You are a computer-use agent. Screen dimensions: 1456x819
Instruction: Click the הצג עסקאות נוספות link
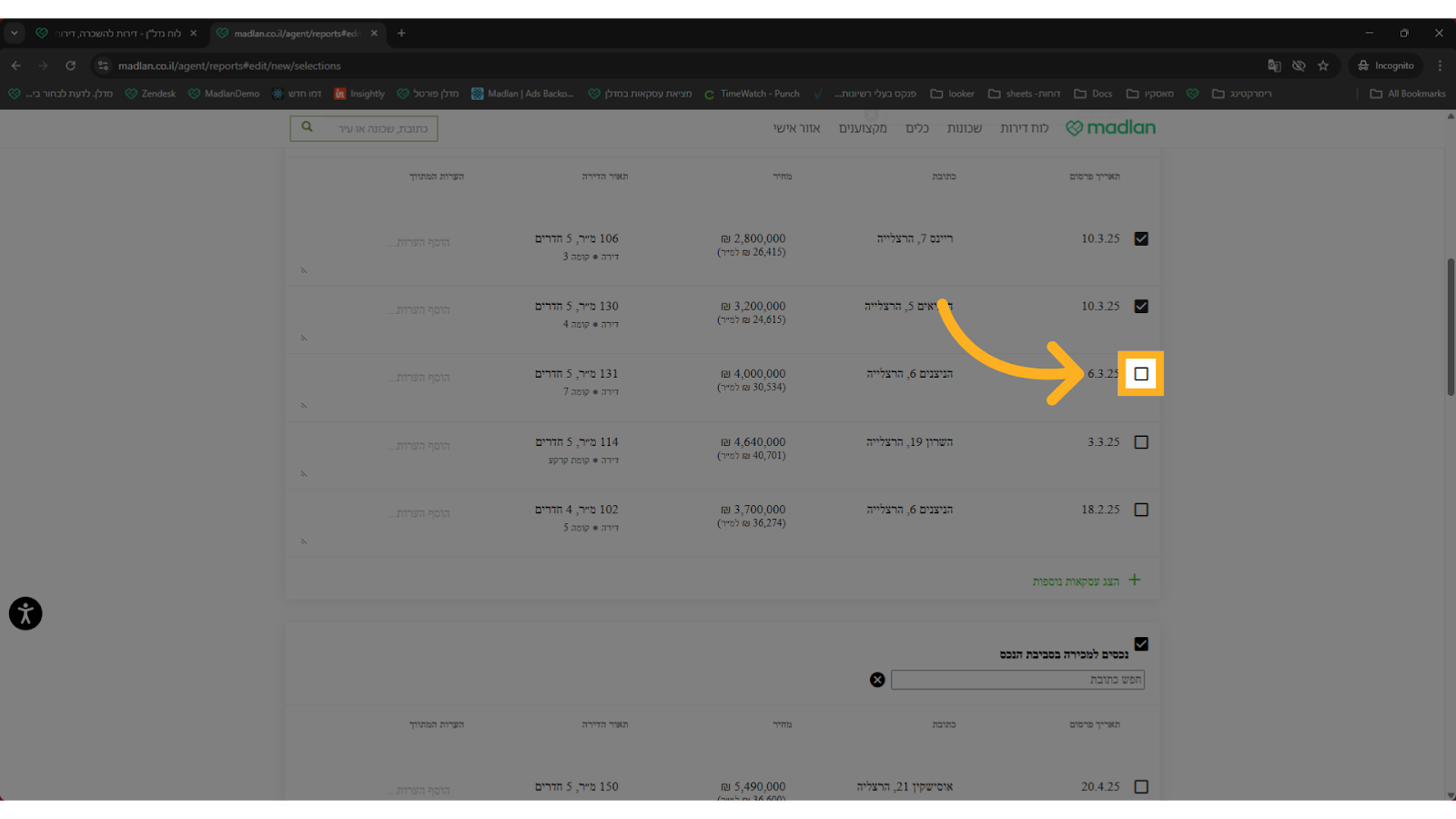(1076, 581)
